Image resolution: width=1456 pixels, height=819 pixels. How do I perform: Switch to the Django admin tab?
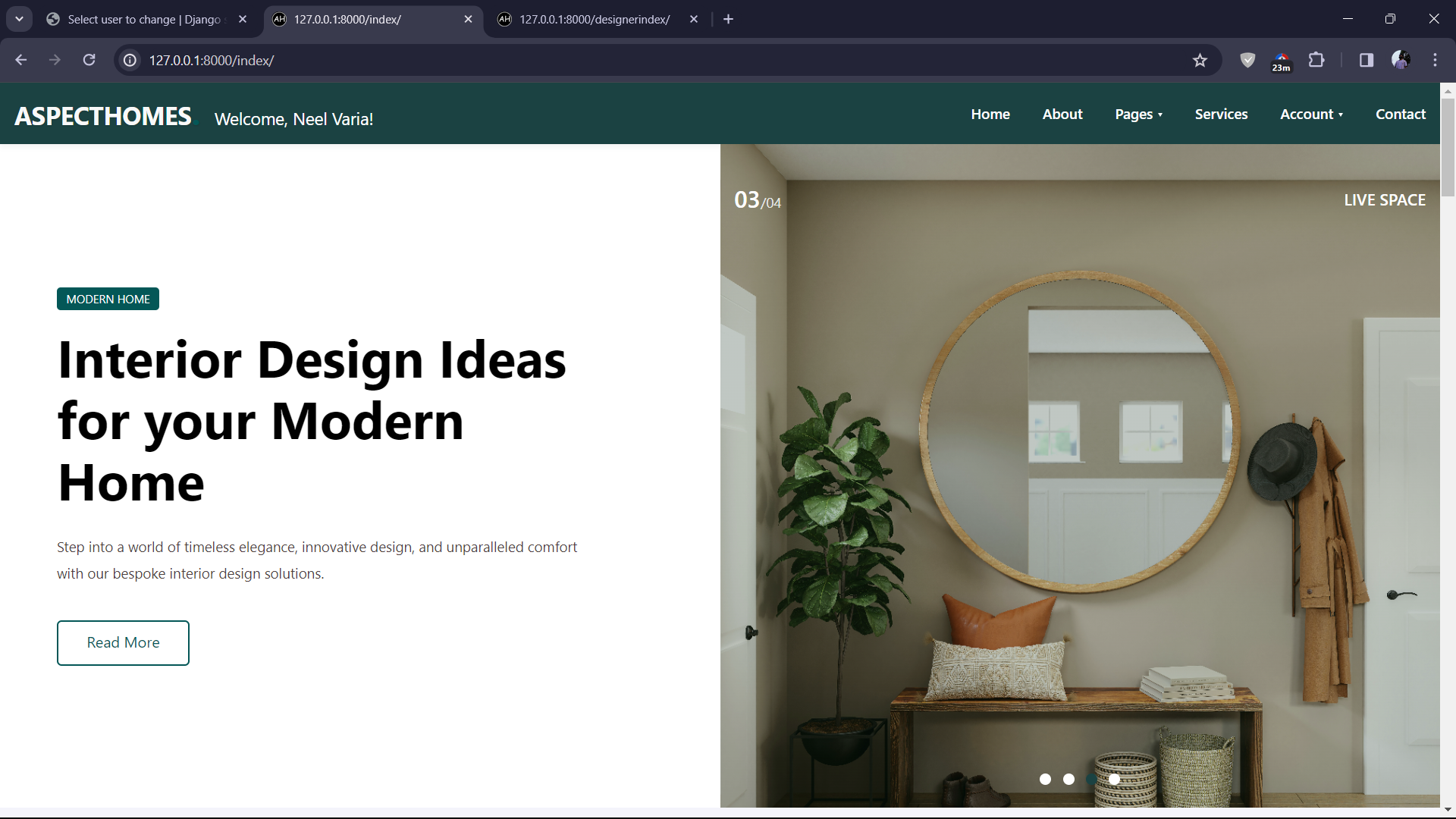(x=144, y=20)
